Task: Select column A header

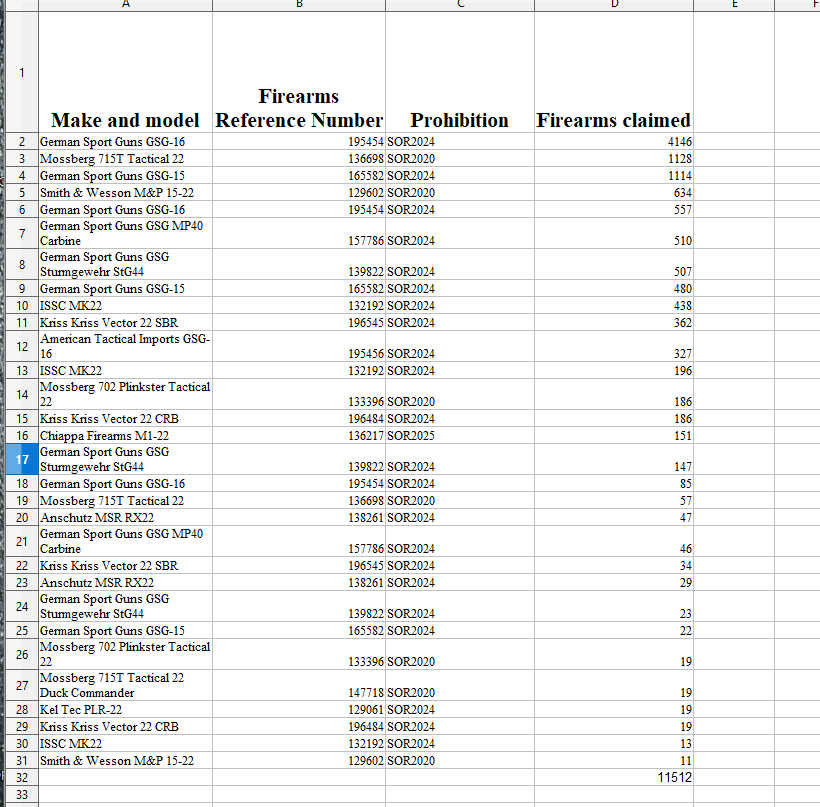Action: (x=126, y=5)
